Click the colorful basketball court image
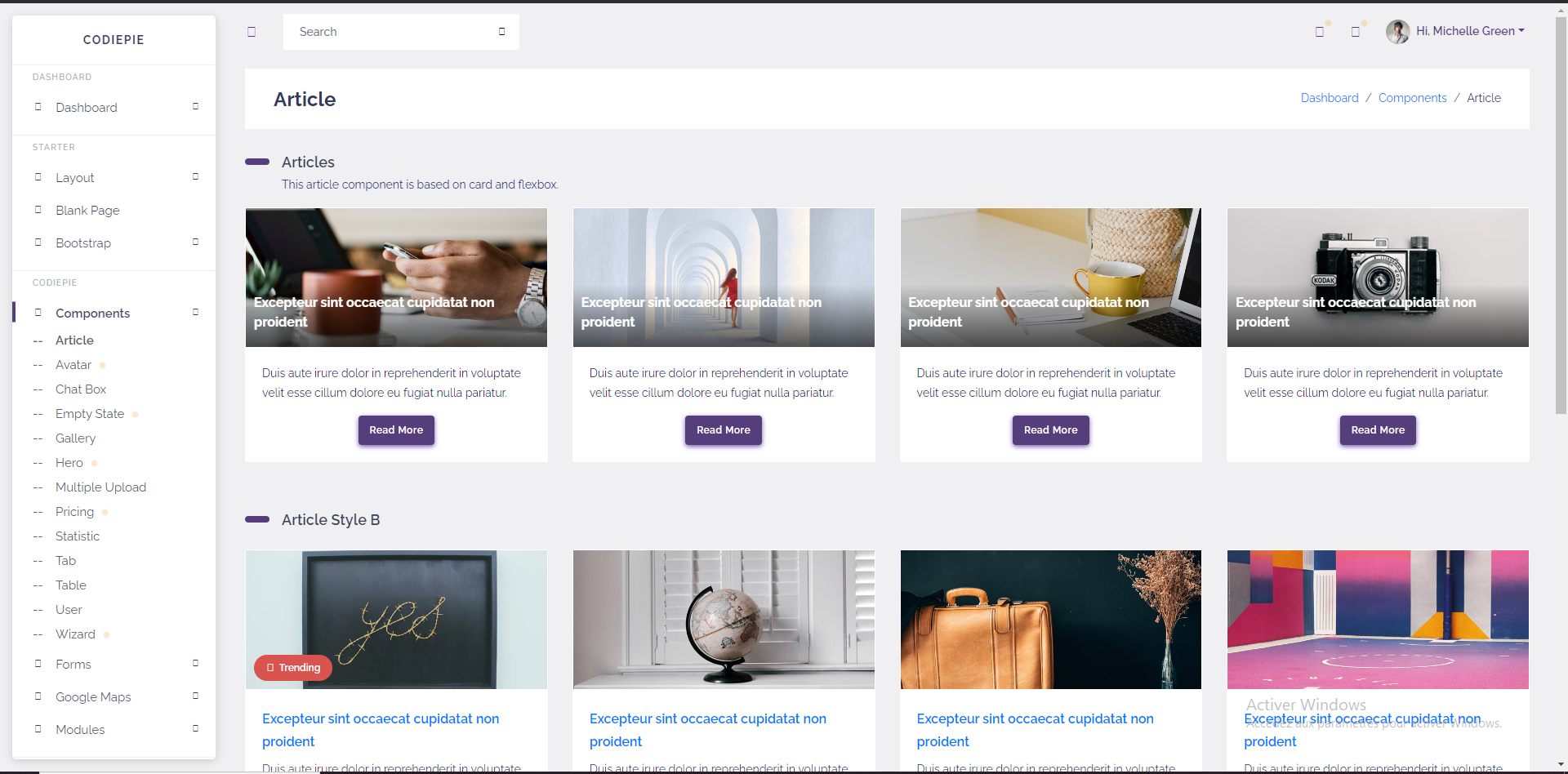 click(x=1378, y=620)
